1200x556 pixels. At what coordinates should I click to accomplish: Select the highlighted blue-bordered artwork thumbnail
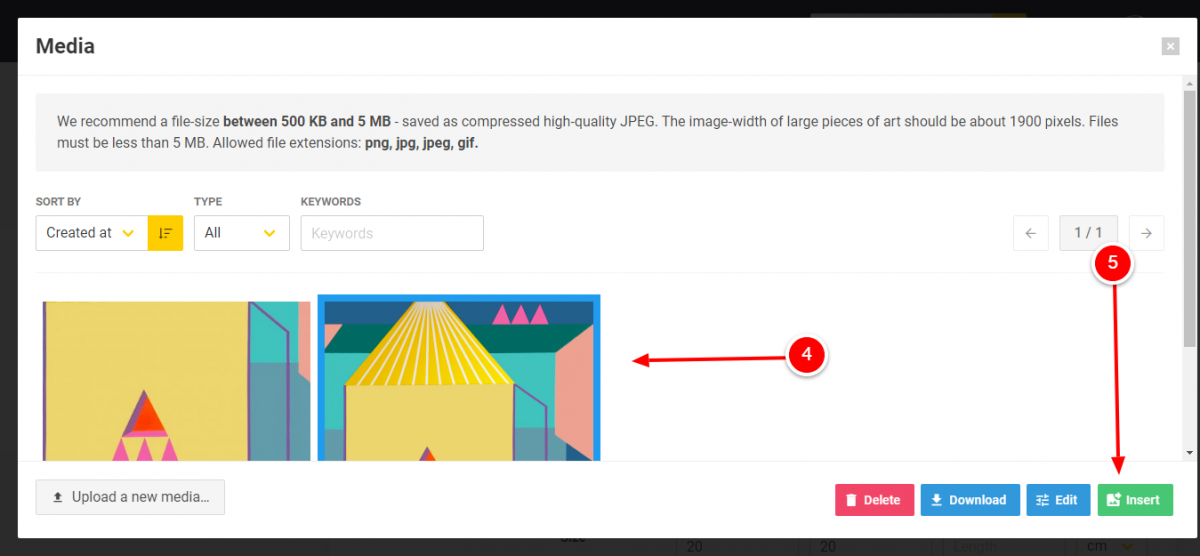point(459,378)
